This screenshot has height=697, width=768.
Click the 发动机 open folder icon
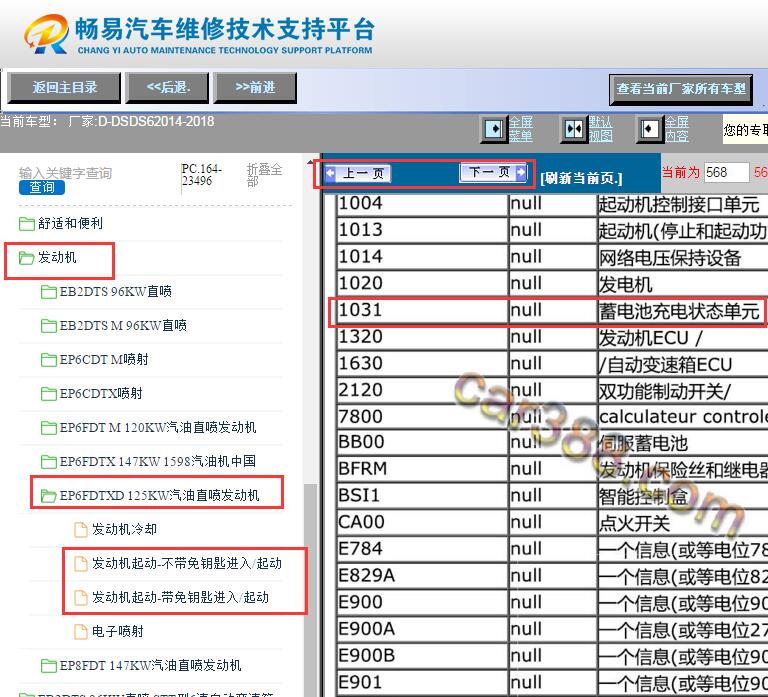26,258
